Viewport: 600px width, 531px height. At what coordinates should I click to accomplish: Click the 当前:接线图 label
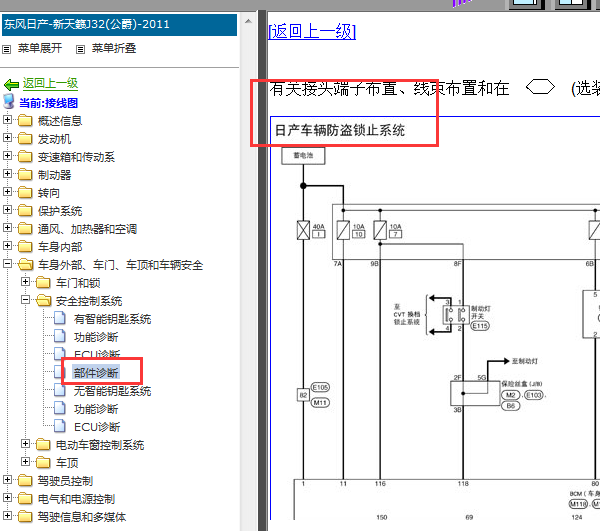click(x=49, y=103)
